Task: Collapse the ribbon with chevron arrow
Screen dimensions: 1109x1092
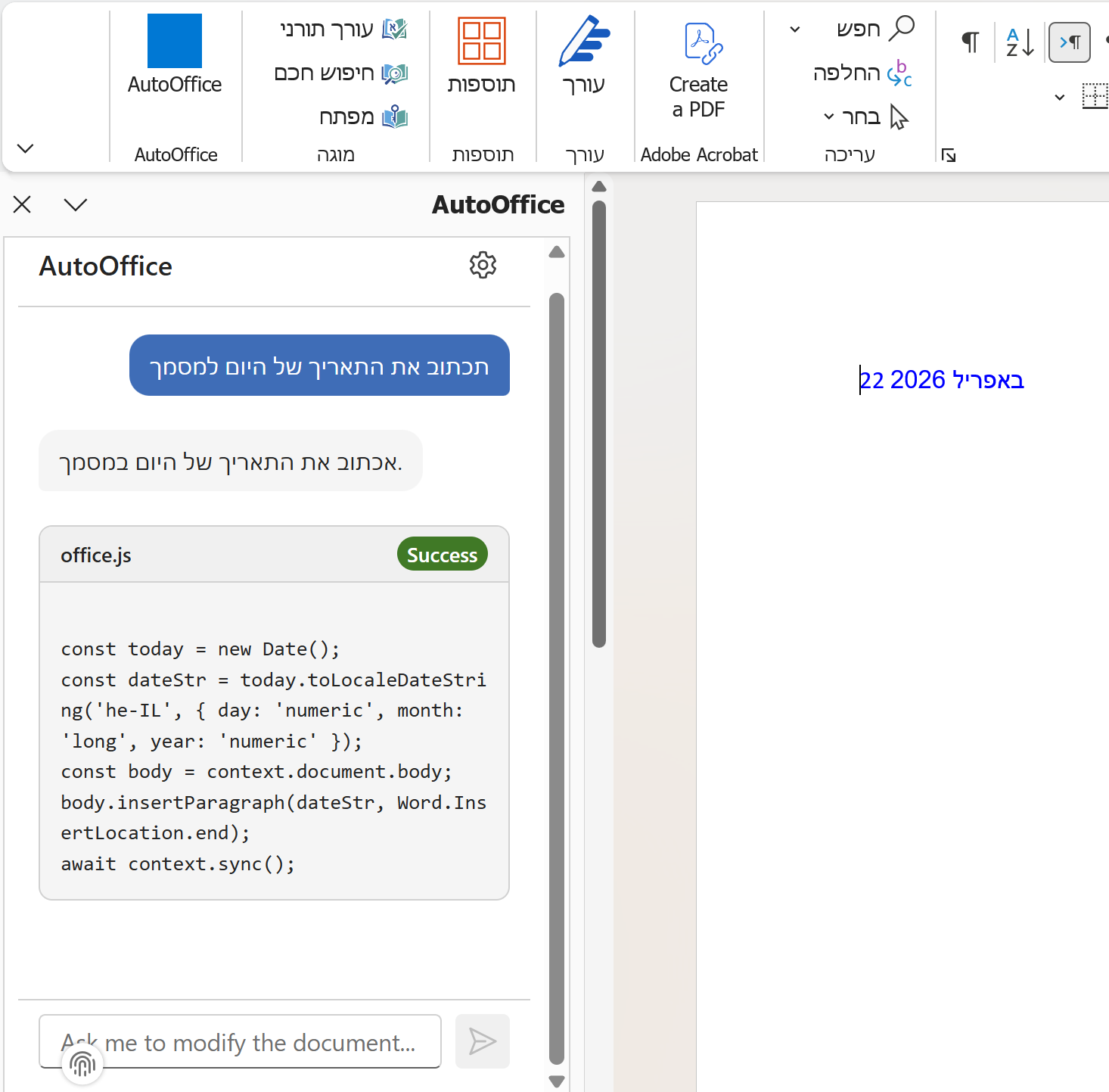Action: pos(25,148)
